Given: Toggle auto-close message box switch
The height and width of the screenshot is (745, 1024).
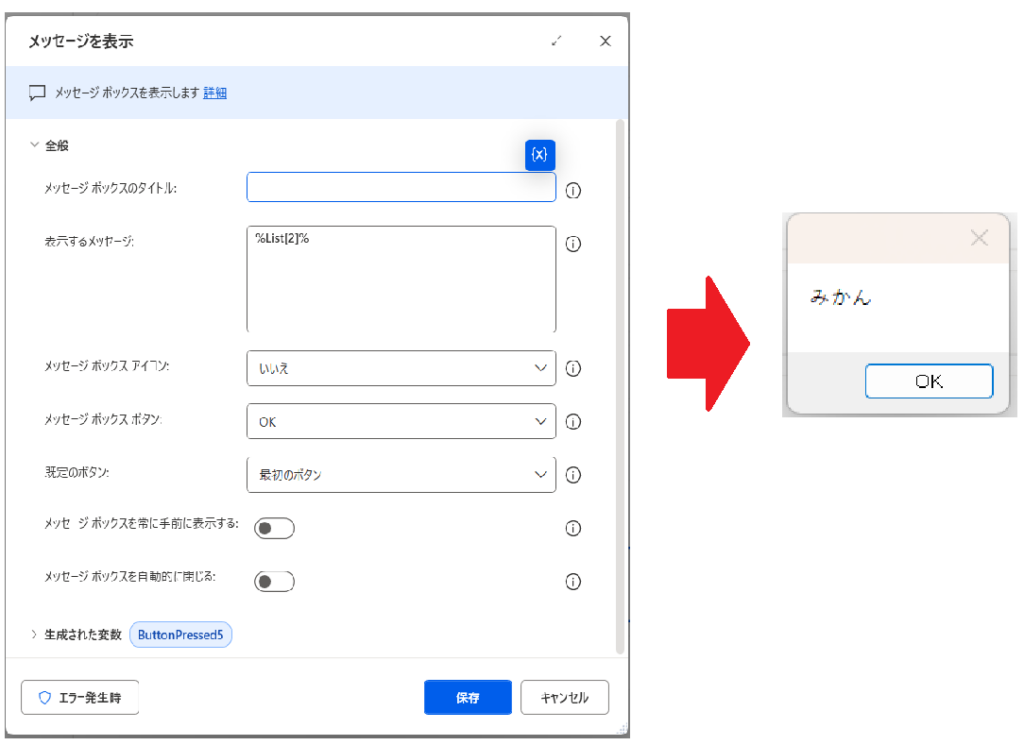Looking at the screenshot, I should tap(273, 581).
